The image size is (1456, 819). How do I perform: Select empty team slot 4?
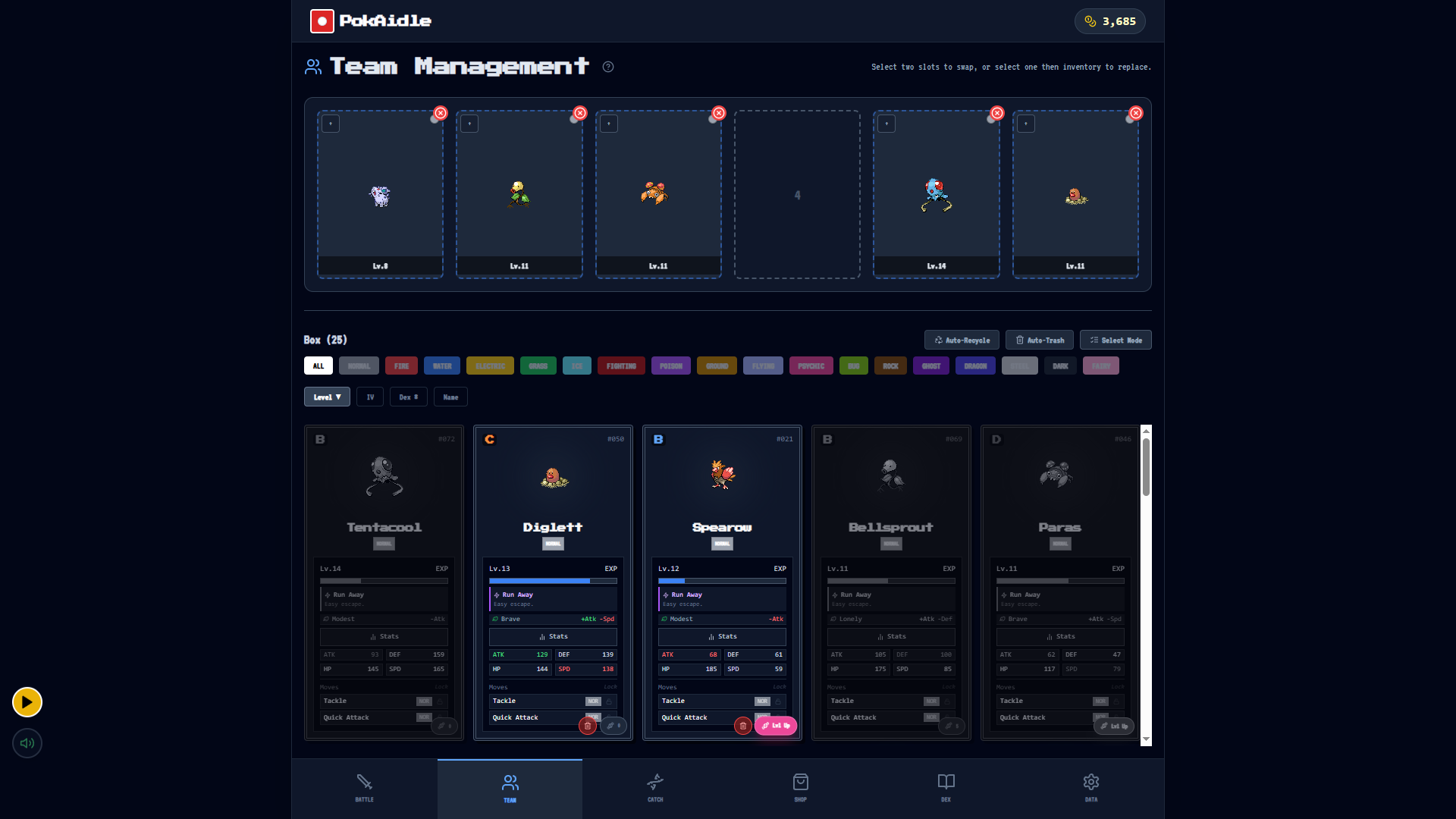[x=797, y=195]
